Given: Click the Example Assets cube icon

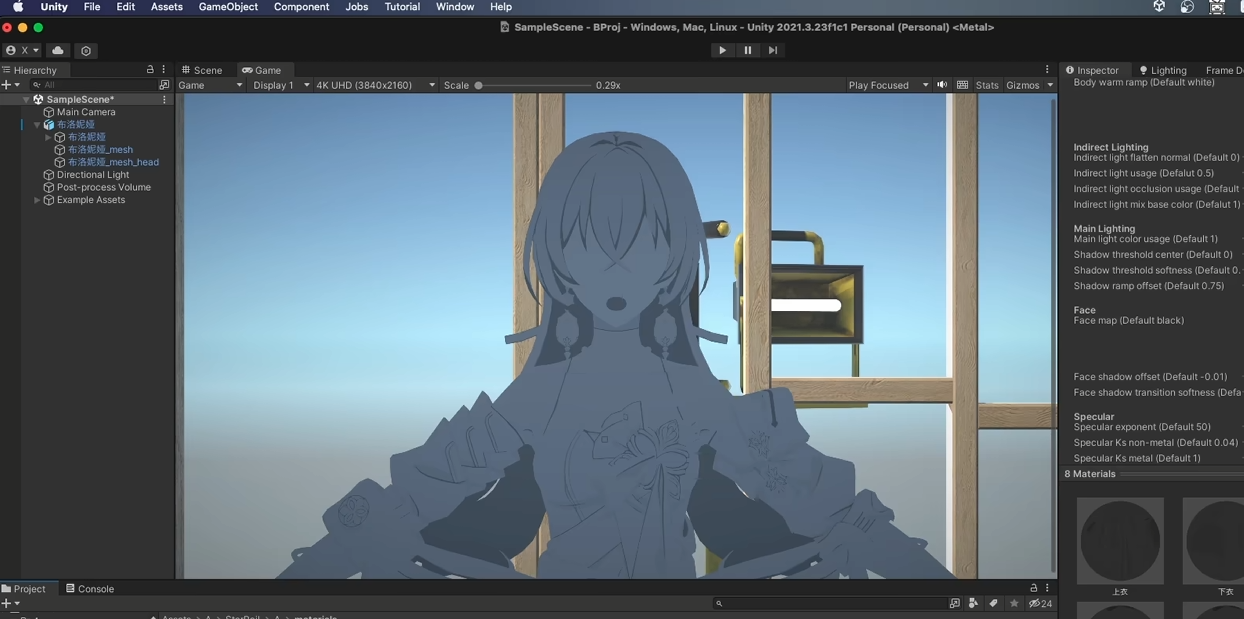Looking at the screenshot, I should click(48, 200).
